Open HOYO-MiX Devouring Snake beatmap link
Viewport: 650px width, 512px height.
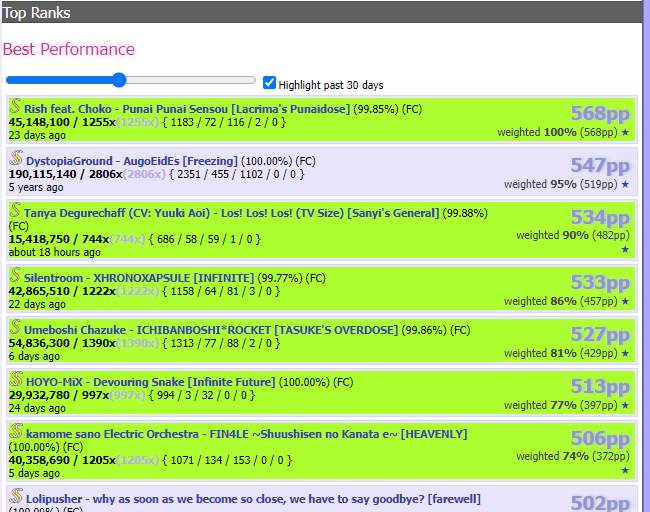click(150, 382)
